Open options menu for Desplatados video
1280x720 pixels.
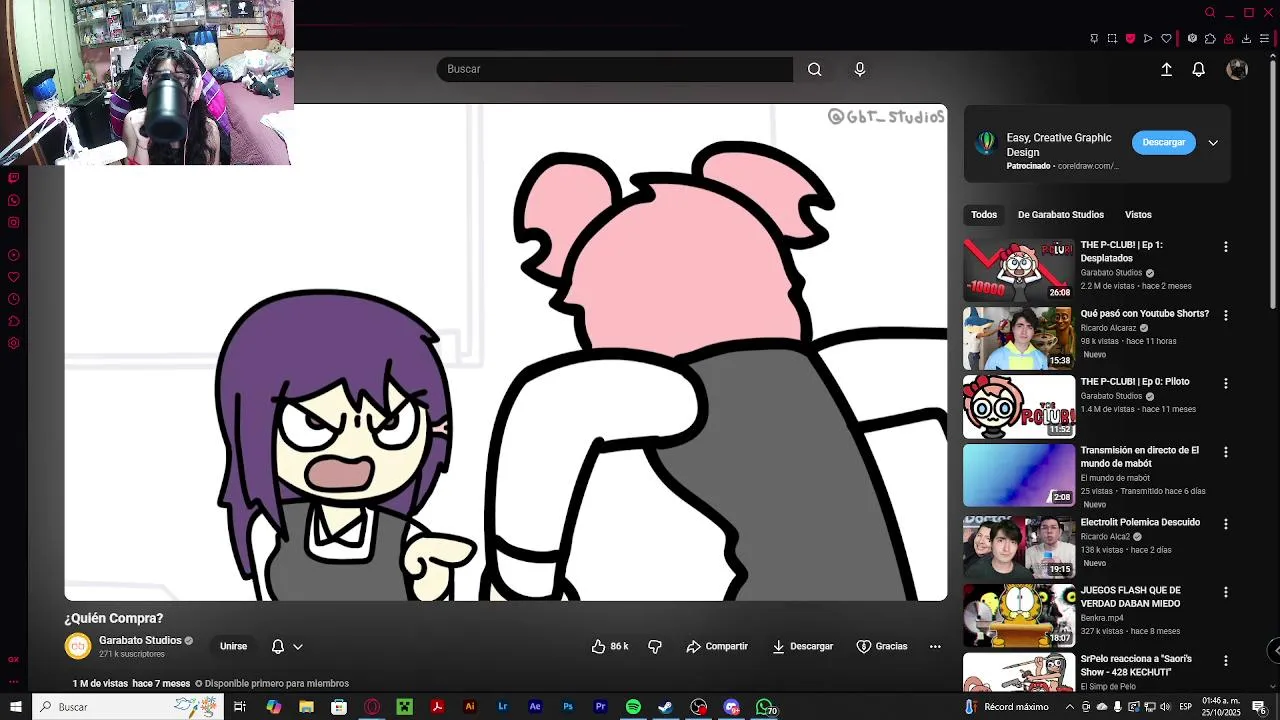(1226, 247)
